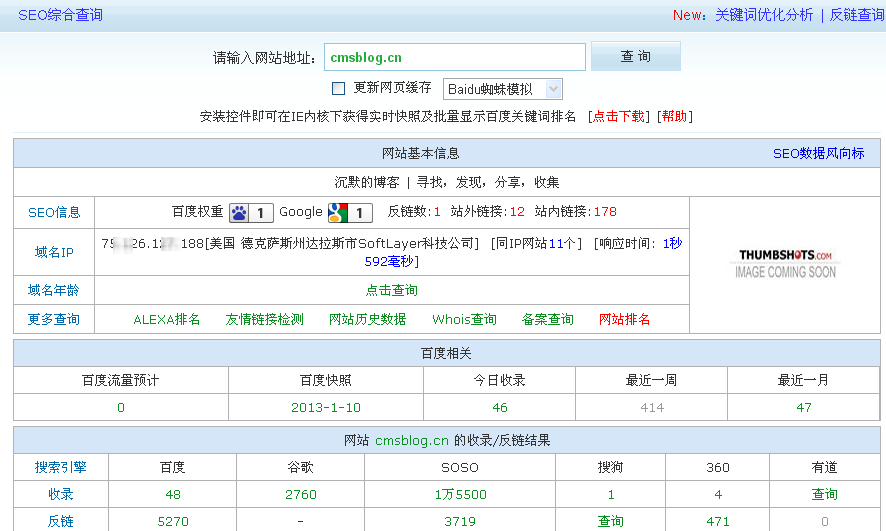
Task: Click the 反链 row label
Action: click(60, 521)
